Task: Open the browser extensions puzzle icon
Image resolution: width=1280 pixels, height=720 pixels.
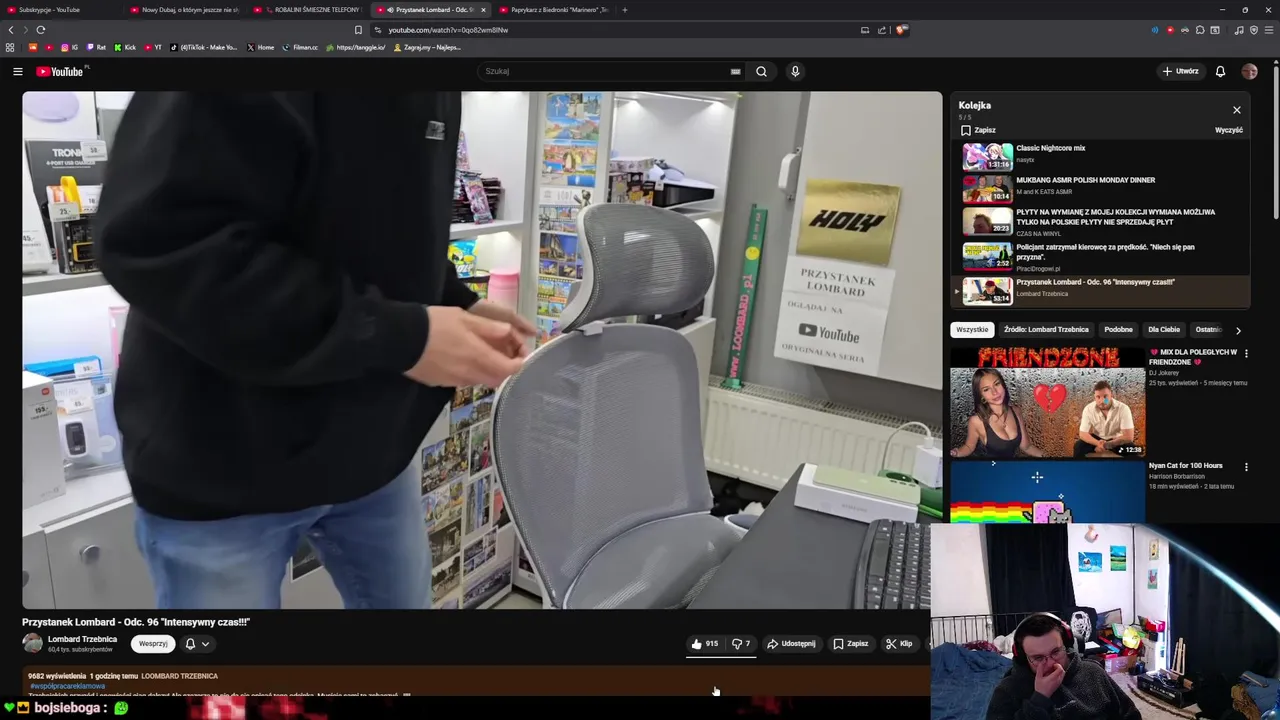Action: pyautogui.click(x=1200, y=30)
